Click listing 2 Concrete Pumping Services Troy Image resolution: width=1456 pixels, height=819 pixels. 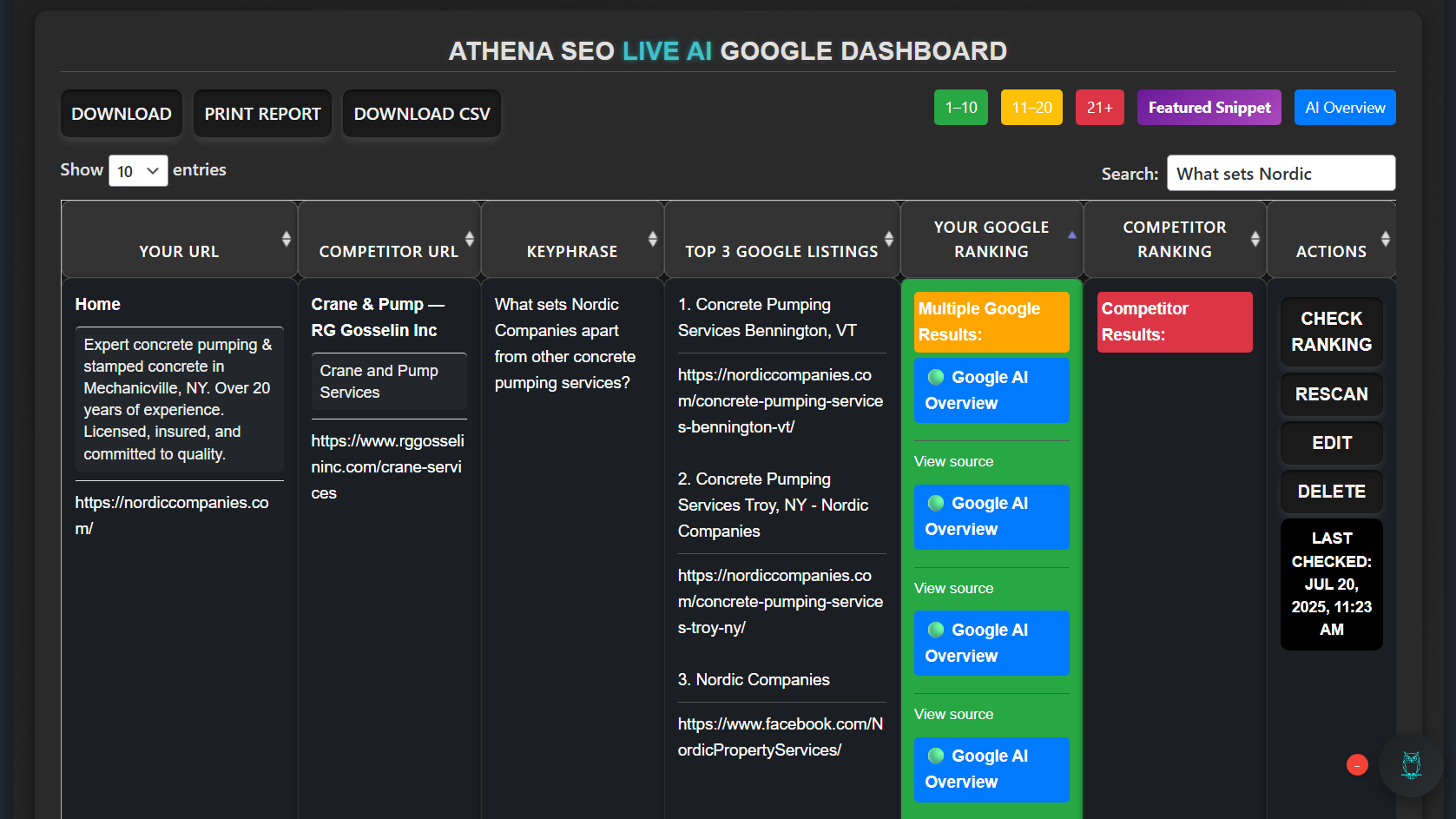[x=774, y=505]
